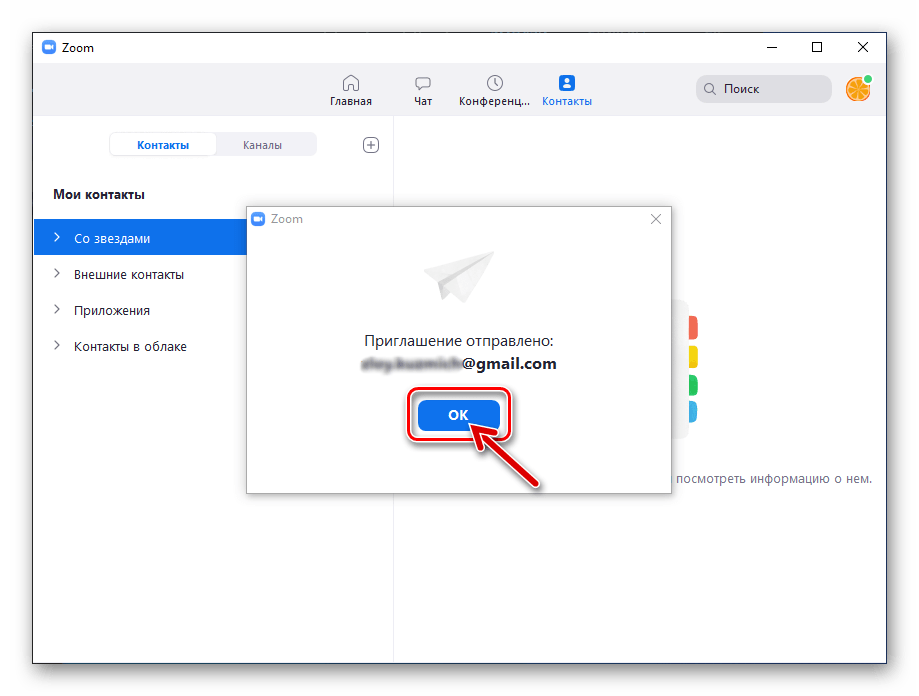Image resolution: width=919 pixels, height=696 pixels.
Task: Click the Zoom logo icon in dialog title
Action: click(x=258, y=219)
